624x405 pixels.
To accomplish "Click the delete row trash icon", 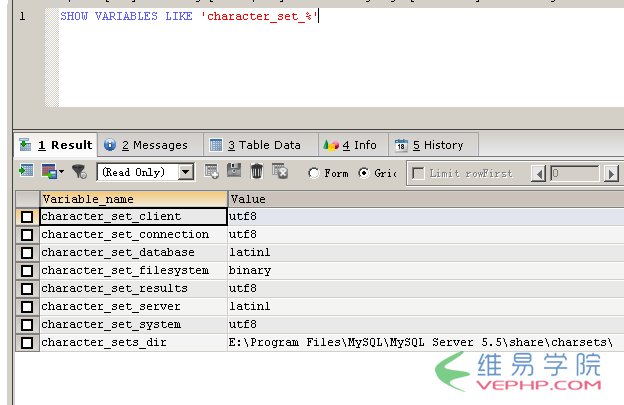I will point(257,171).
